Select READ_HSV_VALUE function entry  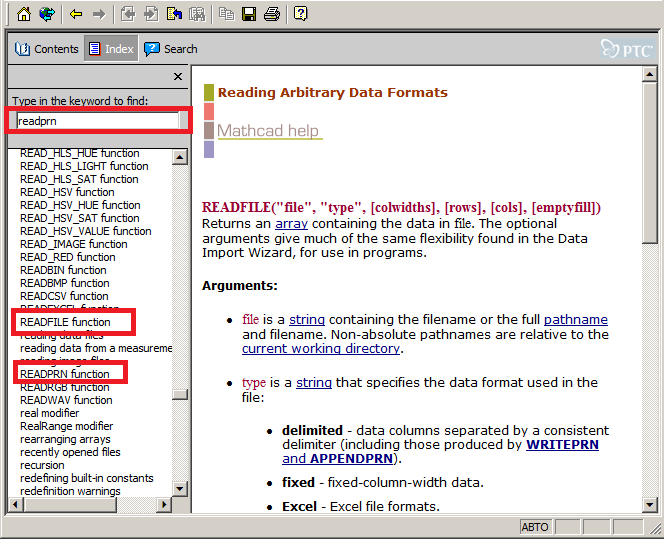click(86, 231)
